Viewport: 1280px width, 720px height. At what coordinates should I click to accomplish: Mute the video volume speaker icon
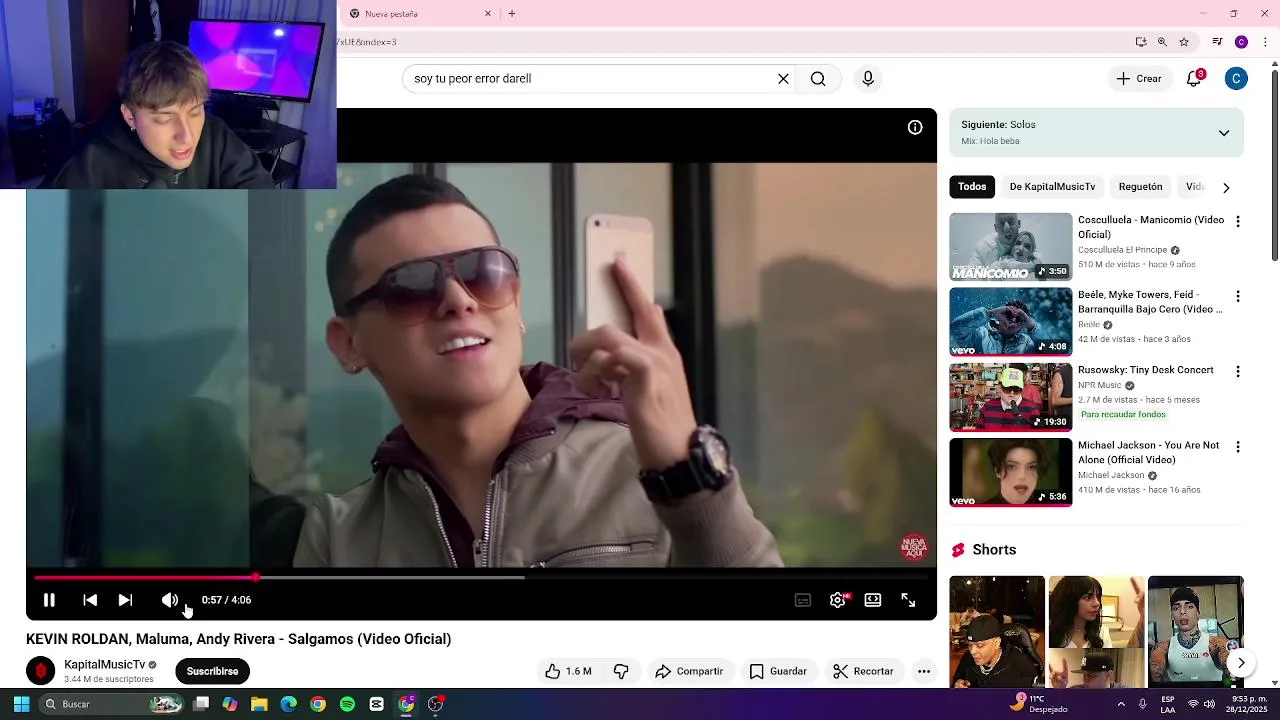[169, 600]
